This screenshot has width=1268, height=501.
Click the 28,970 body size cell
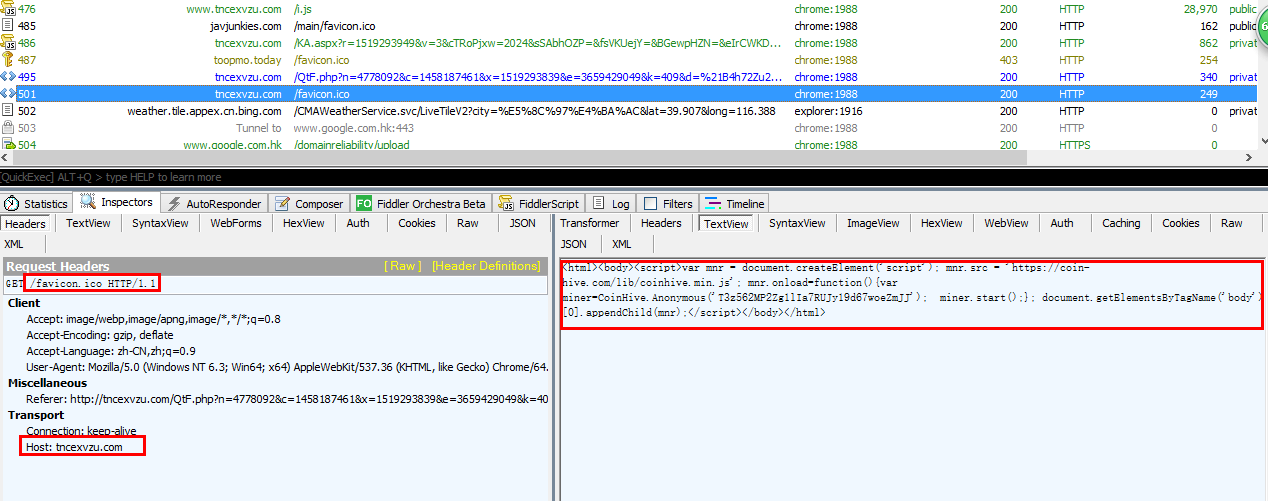(1200, 9)
